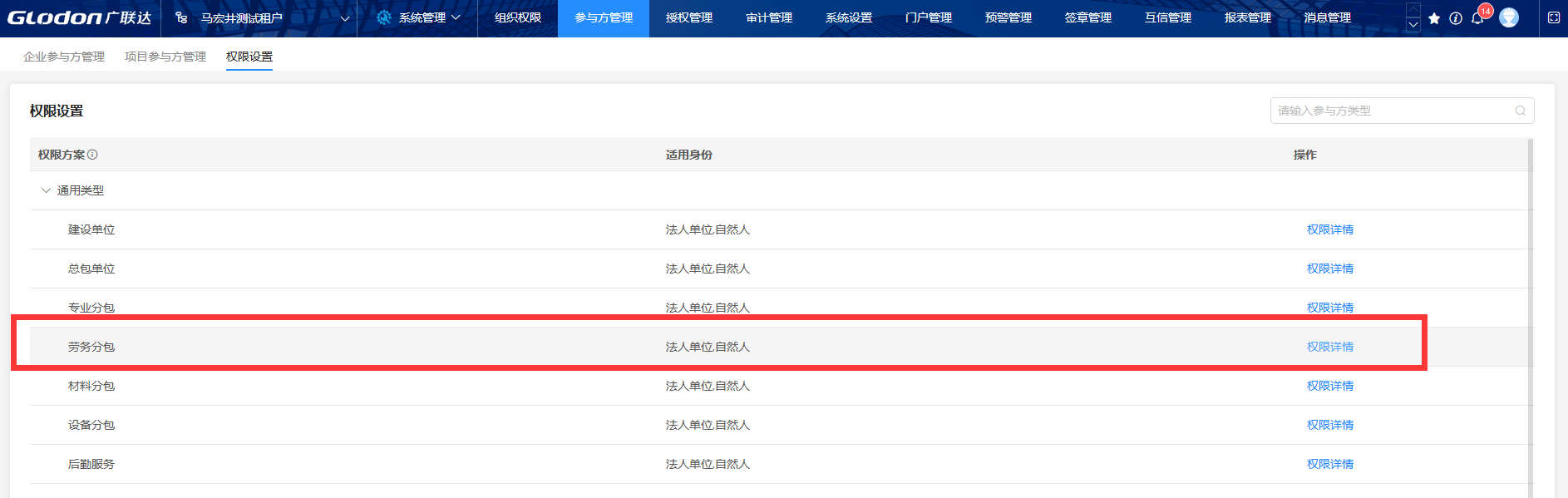Click the user avatar icon
Viewport: 1568px width, 498px height.
(1509, 17)
